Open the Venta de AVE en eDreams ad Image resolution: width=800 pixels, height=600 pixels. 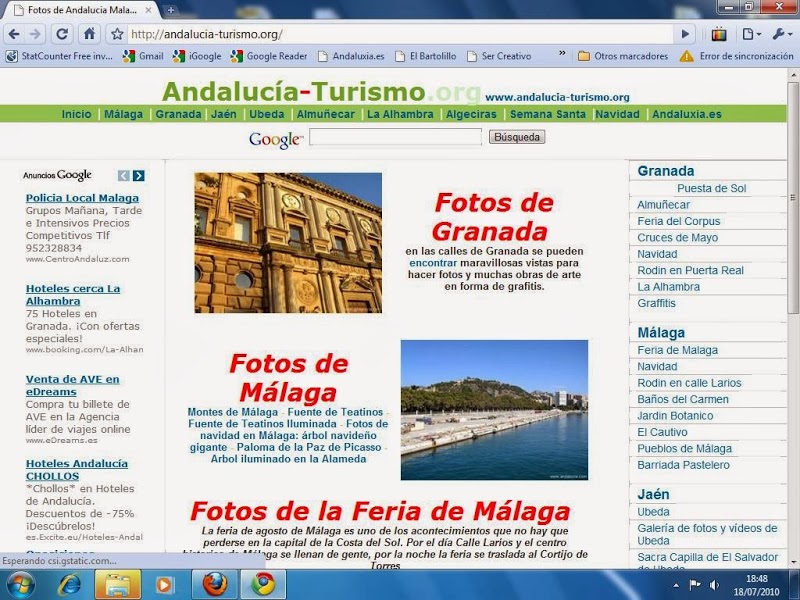coord(72,385)
